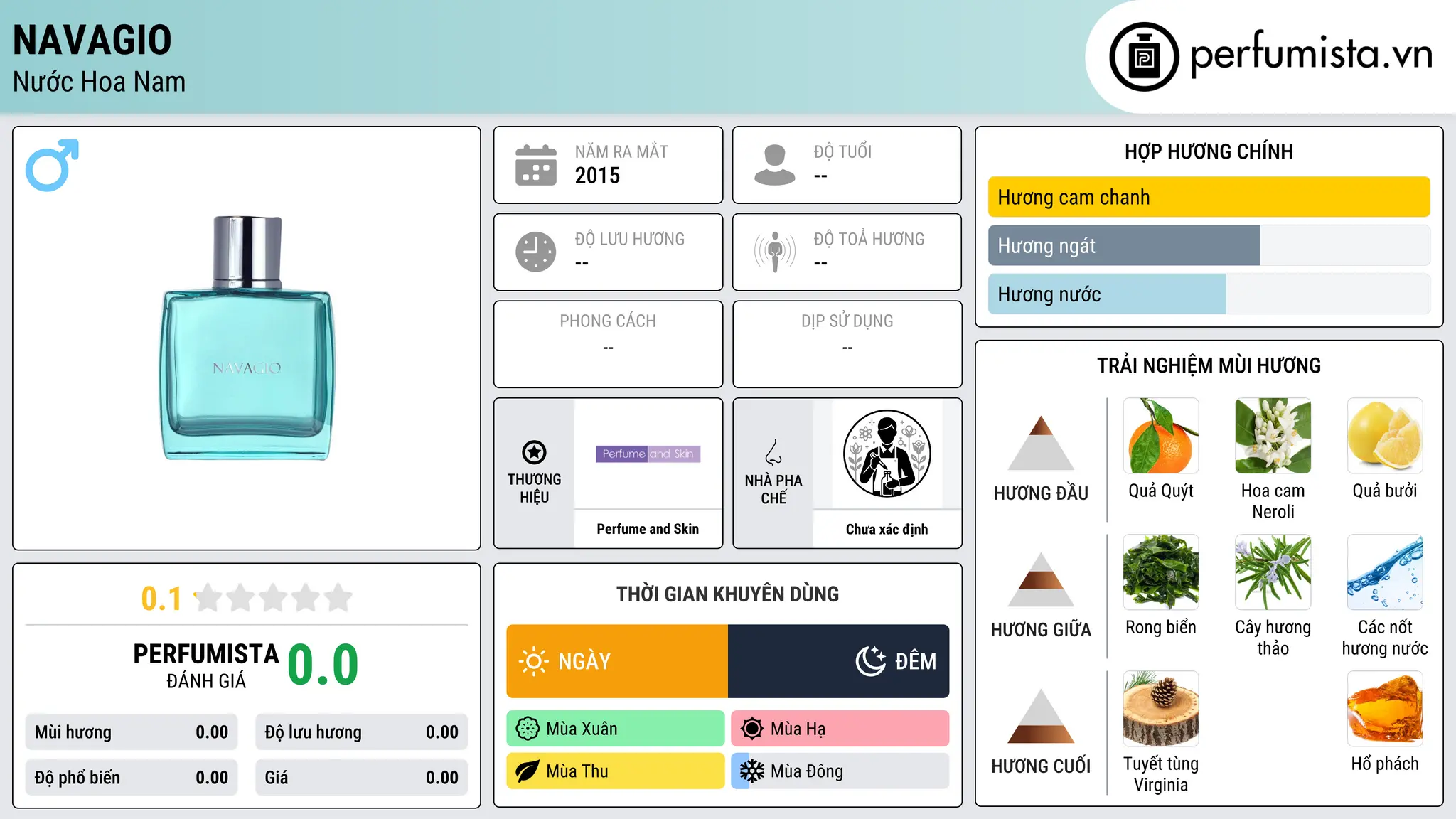This screenshot has width=1456, height=819.
Task: Click the Thời gian khuyên dùng heading
Action: pos(727,594)
